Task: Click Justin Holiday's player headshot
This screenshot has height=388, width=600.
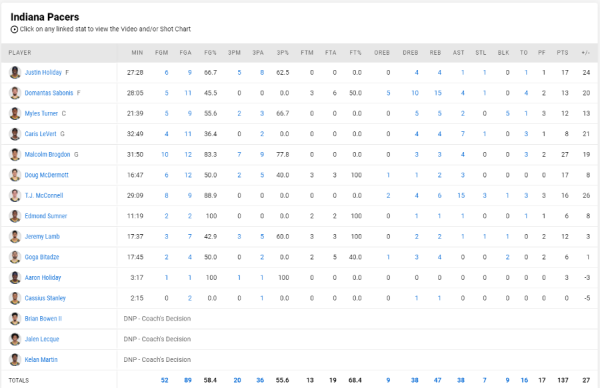Action: [x=15, y=72]
